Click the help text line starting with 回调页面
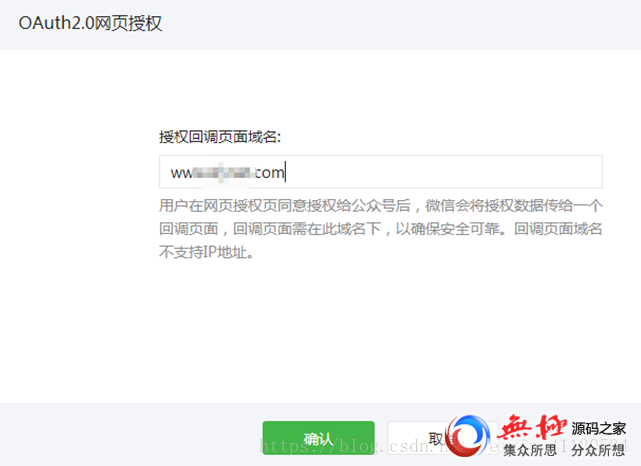This screenshot has height=466, width=641. 381,229
